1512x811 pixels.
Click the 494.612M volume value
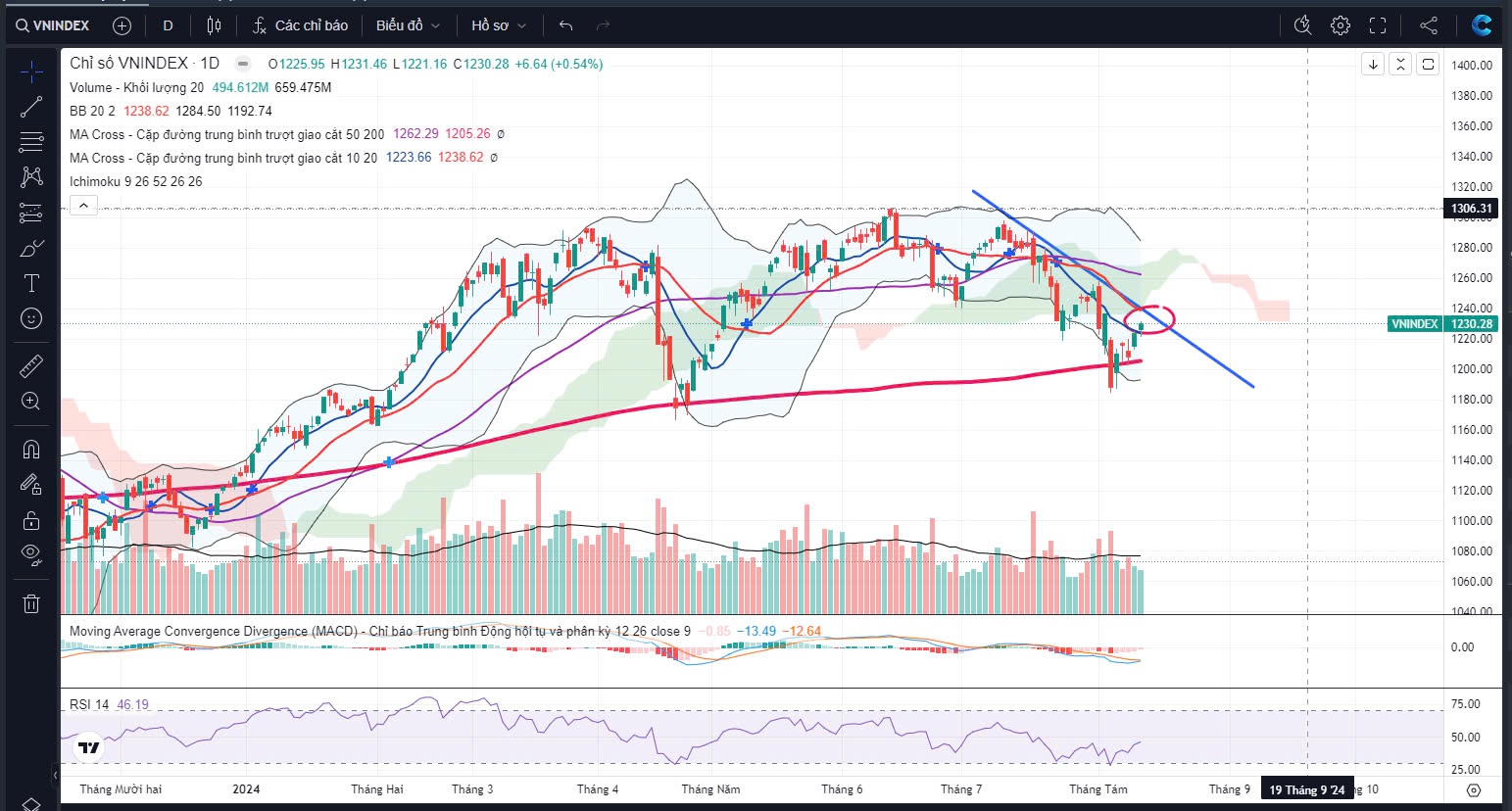pyautogui.click(x=240, y=87)
